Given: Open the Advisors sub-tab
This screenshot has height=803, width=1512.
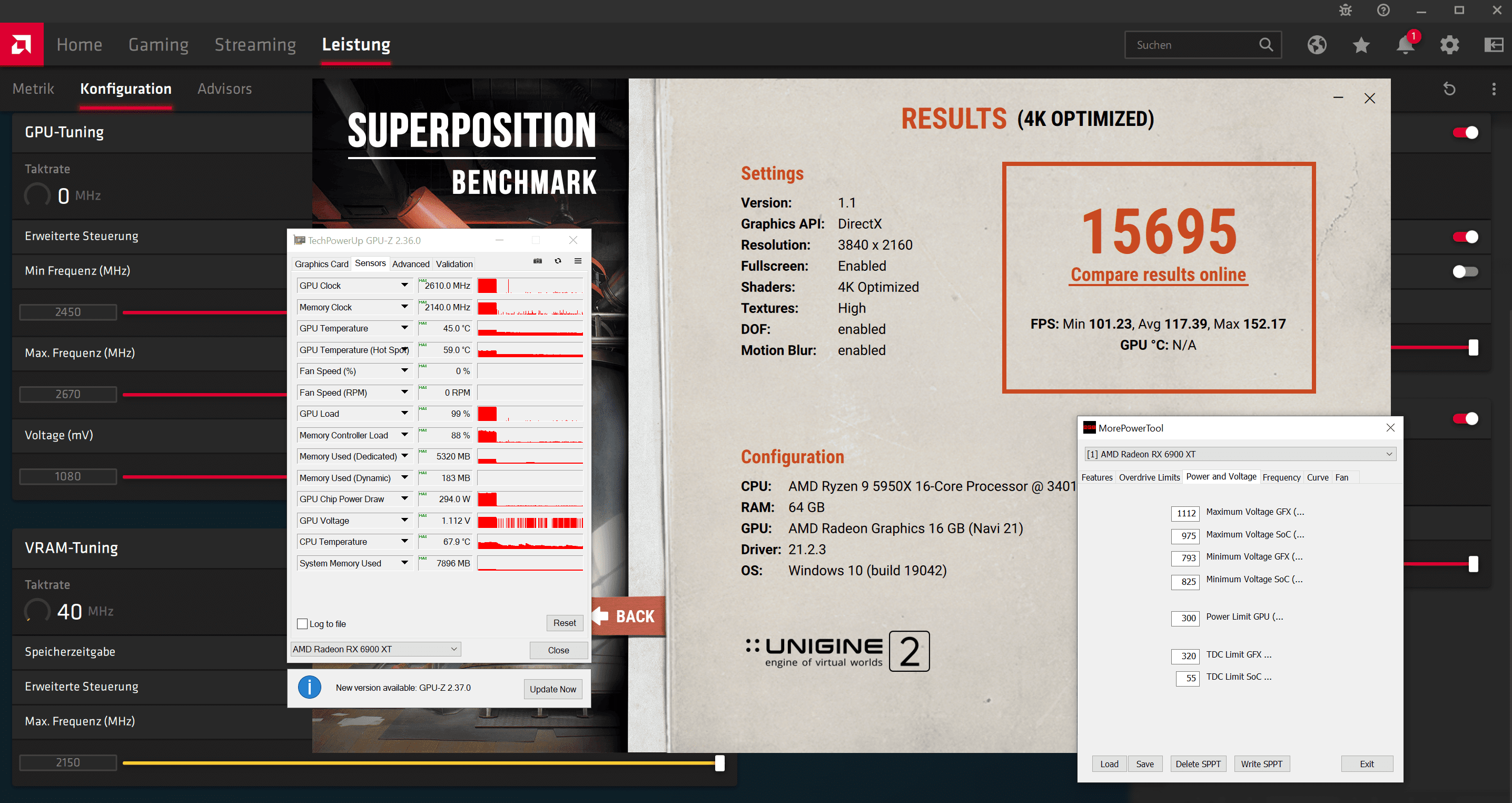Looking at the screenshot, I should pyautogui.click(x=224, y=89).
